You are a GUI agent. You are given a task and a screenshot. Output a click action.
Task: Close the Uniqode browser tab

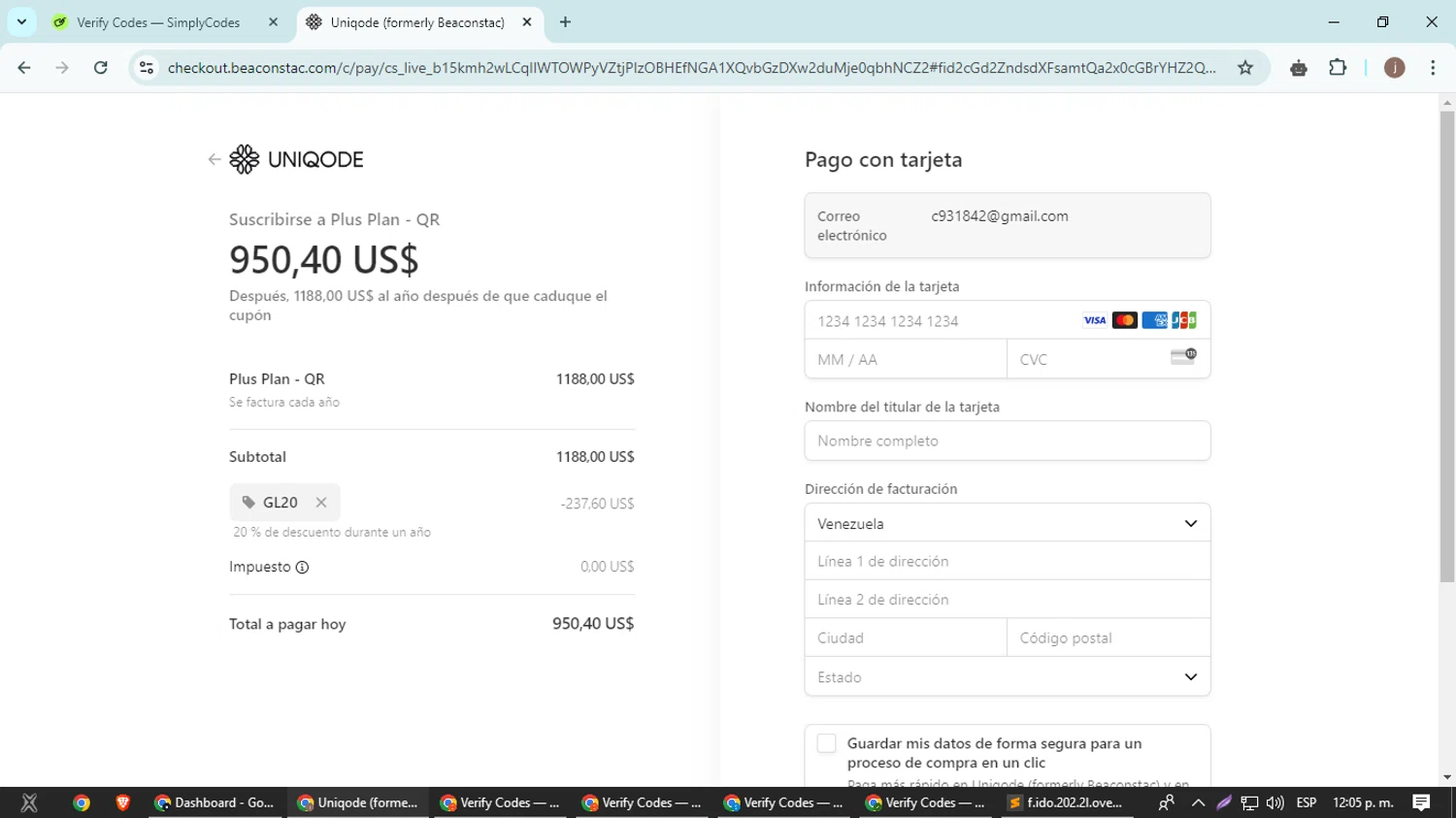tap(527, 22)
